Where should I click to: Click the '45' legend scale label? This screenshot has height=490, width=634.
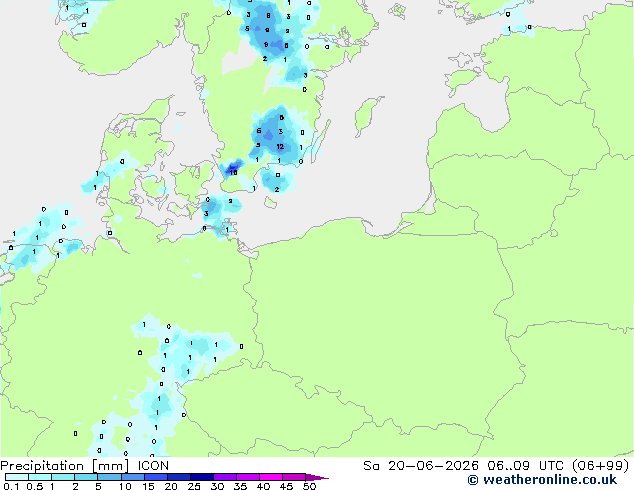[x=286, y=486]
